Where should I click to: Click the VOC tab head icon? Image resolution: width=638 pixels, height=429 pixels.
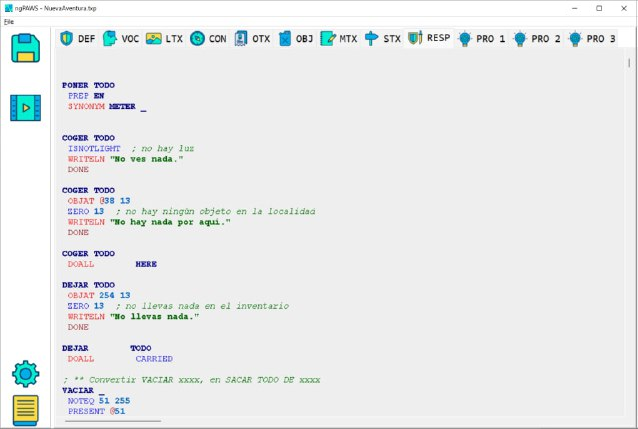pos(109,39)
